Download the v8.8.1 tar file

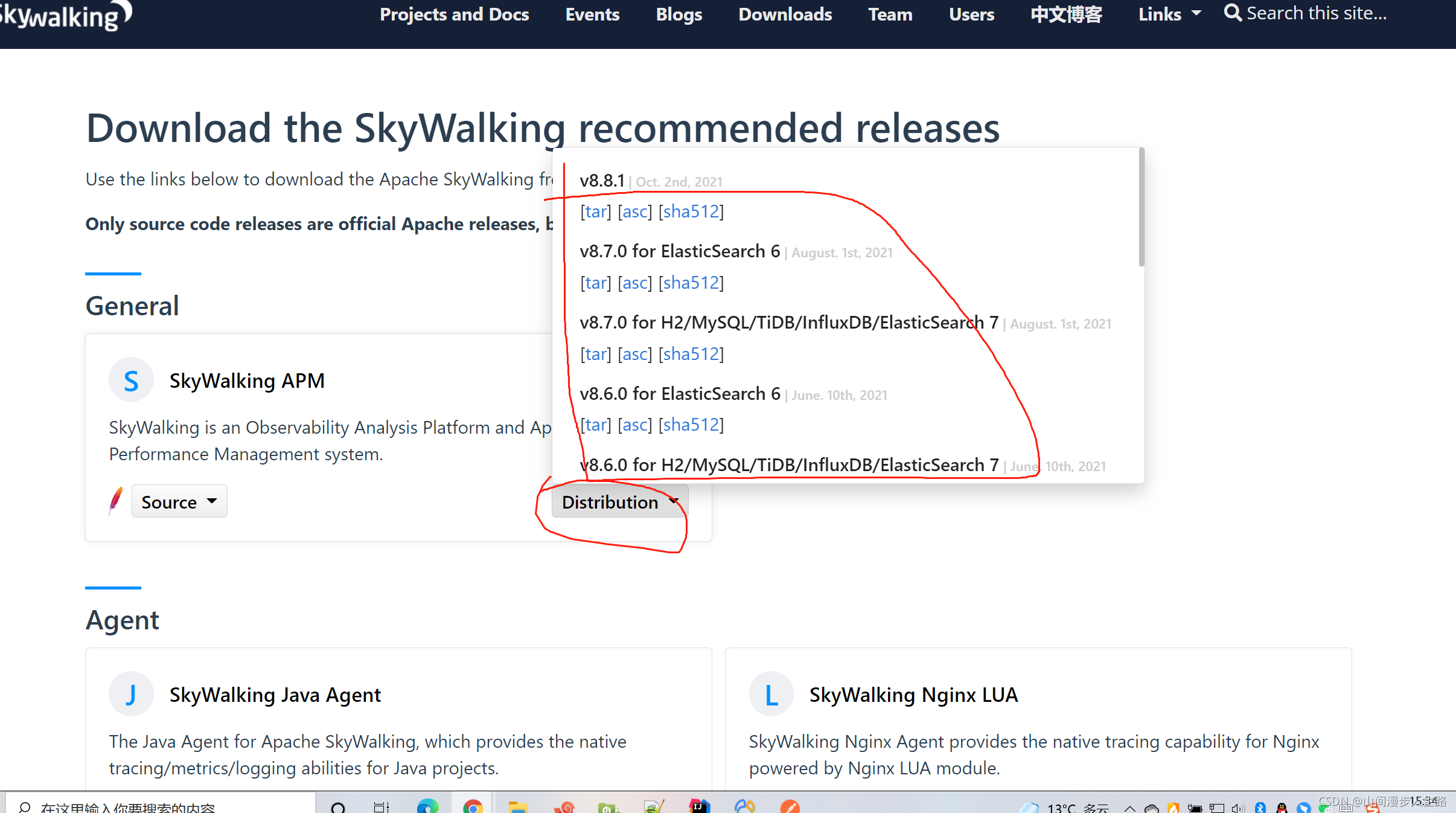(x=596, y=211)
